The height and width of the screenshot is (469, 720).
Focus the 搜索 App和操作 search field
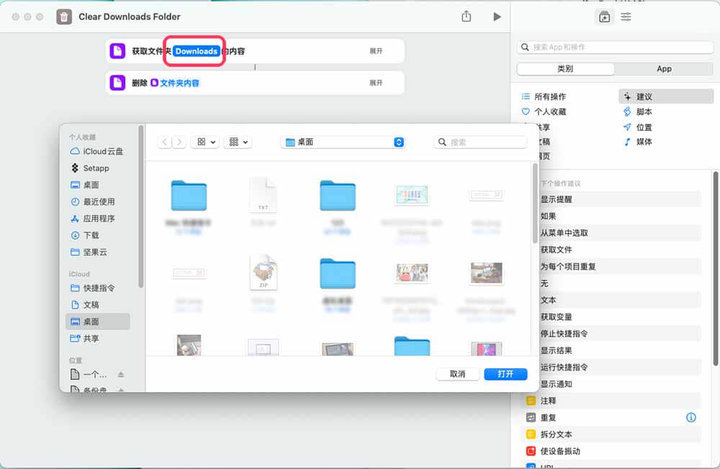pyautogui.click(x=615, y=47)
